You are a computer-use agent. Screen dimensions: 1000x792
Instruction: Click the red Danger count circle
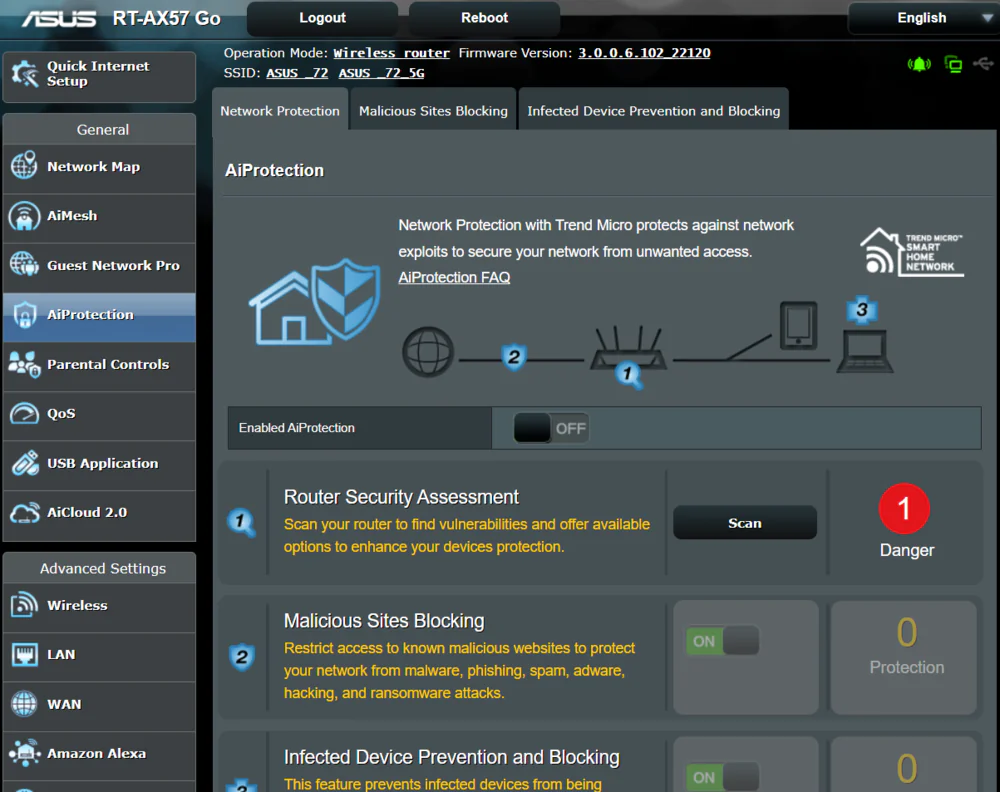pyautogui.click(x=904, y=509)
